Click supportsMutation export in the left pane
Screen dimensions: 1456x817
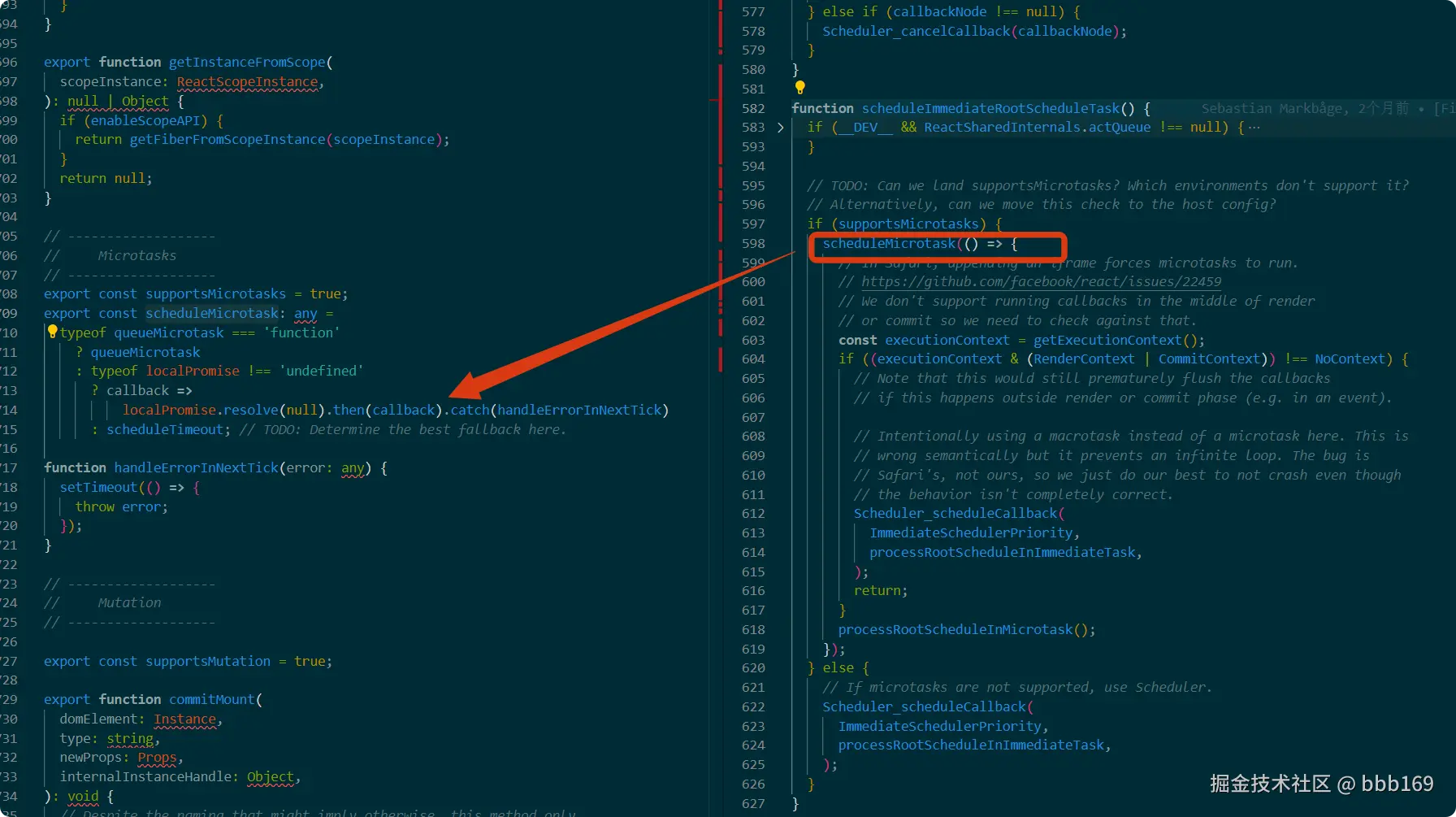(x=208, y=662)
